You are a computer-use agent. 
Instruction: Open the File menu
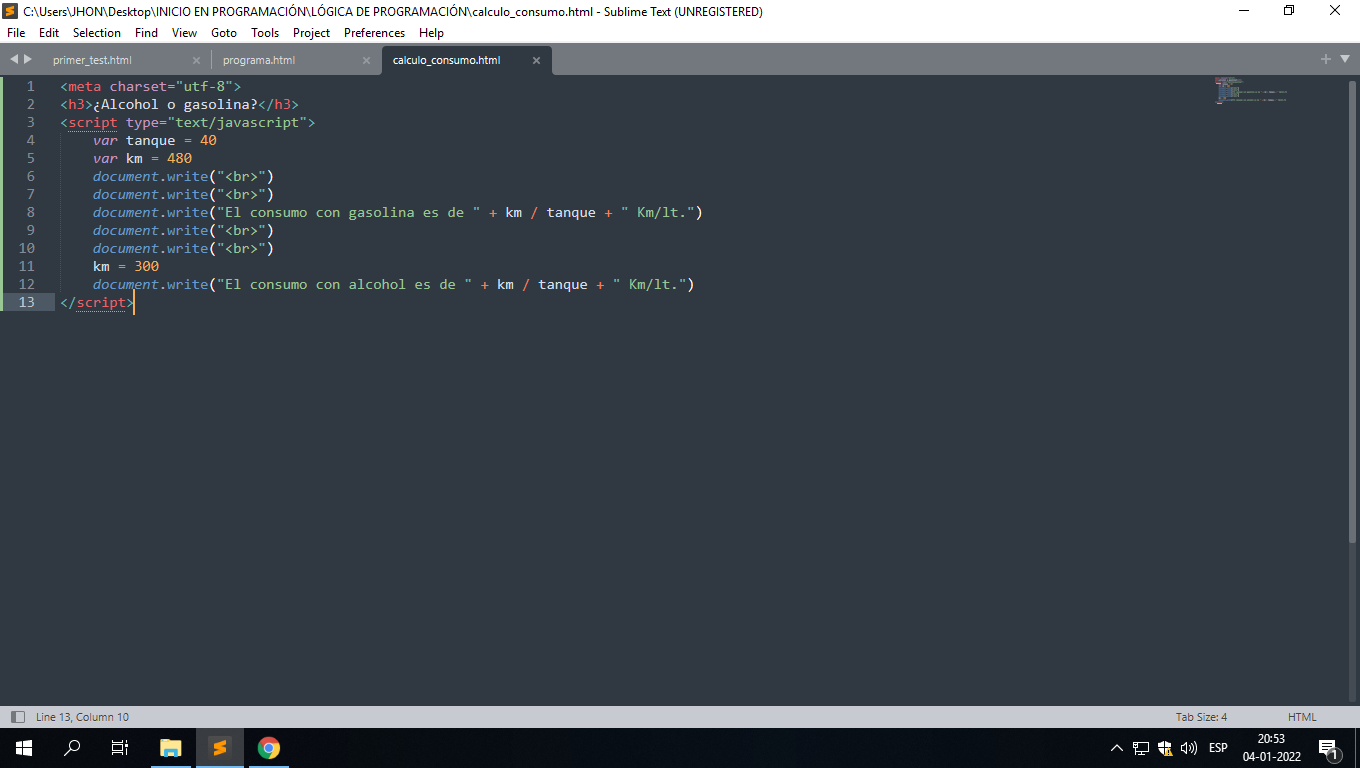click(x=16, y=33)
